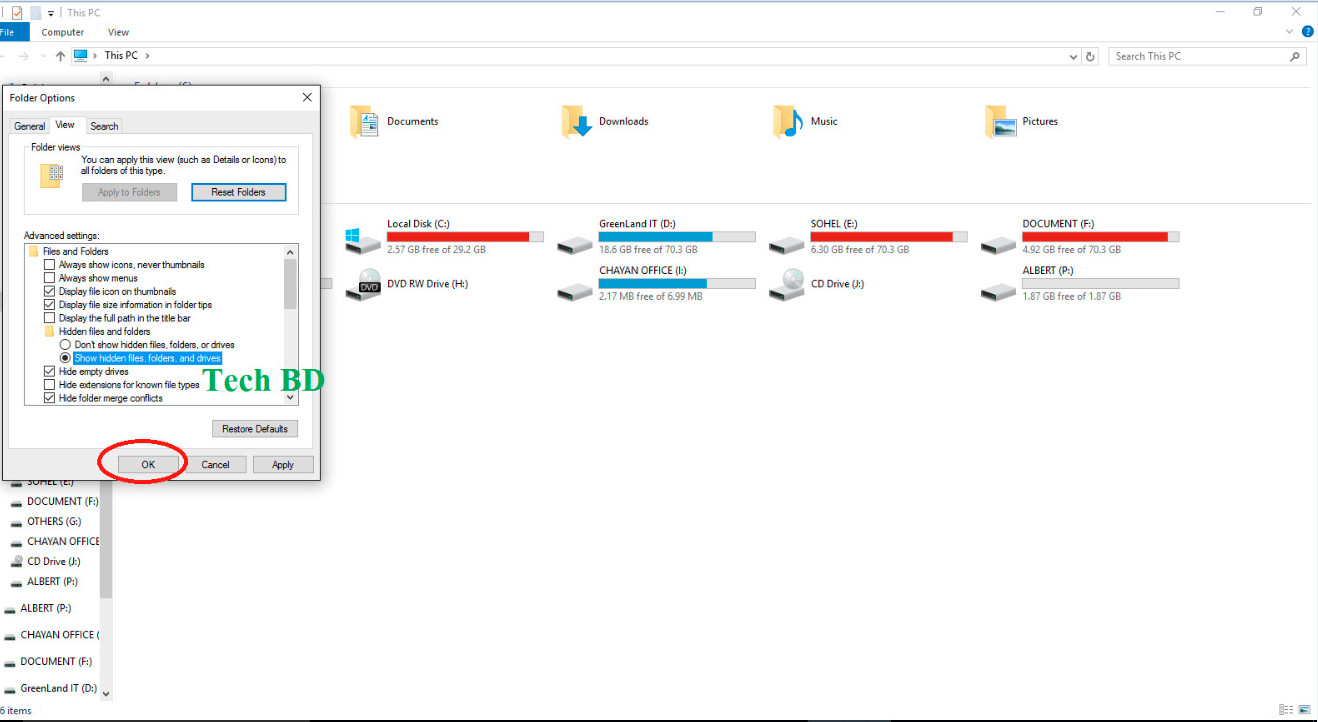This screenshot has width=1318, height=722.
Task: Open the Computer ribbon tab
Action: tap(62, 32)
